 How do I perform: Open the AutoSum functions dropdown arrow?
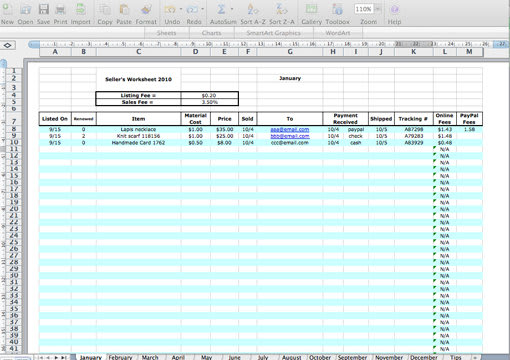pyautogui.click(x=232, y=9)
